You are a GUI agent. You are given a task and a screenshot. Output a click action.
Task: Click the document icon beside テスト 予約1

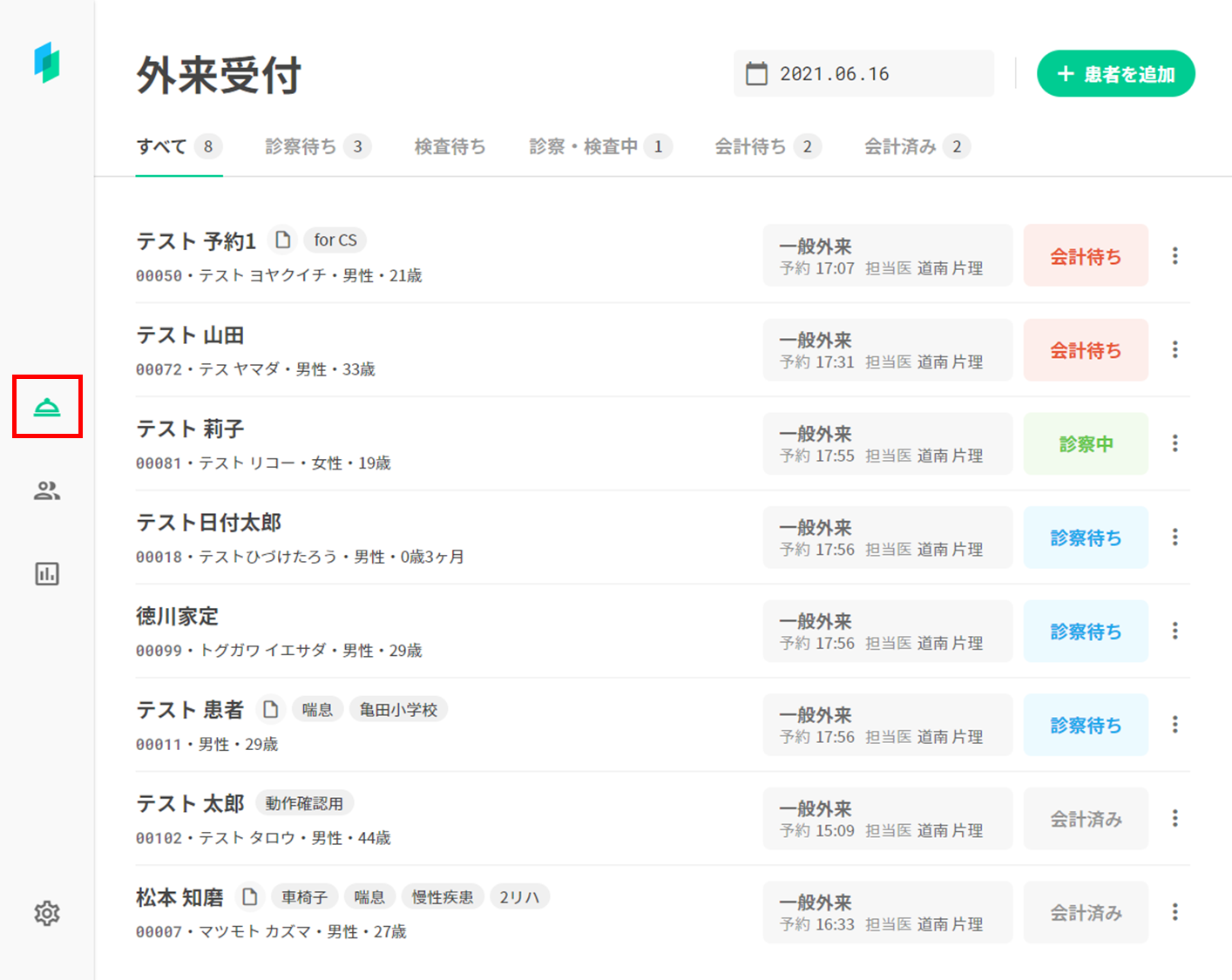(x=282, y=240)
